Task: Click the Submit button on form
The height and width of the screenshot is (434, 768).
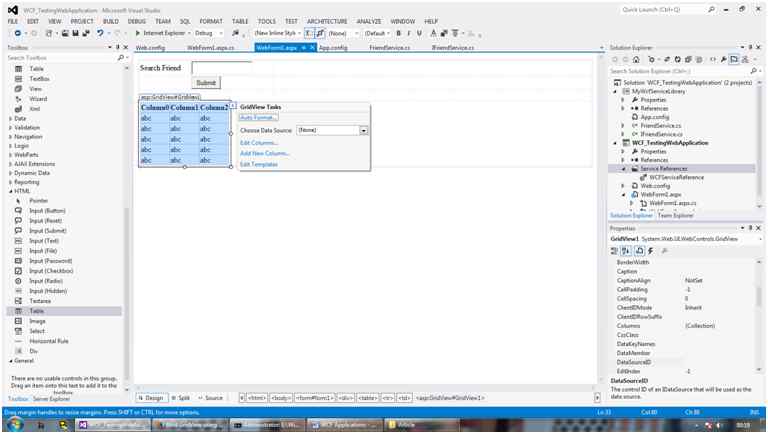Action: coord(206,83)
